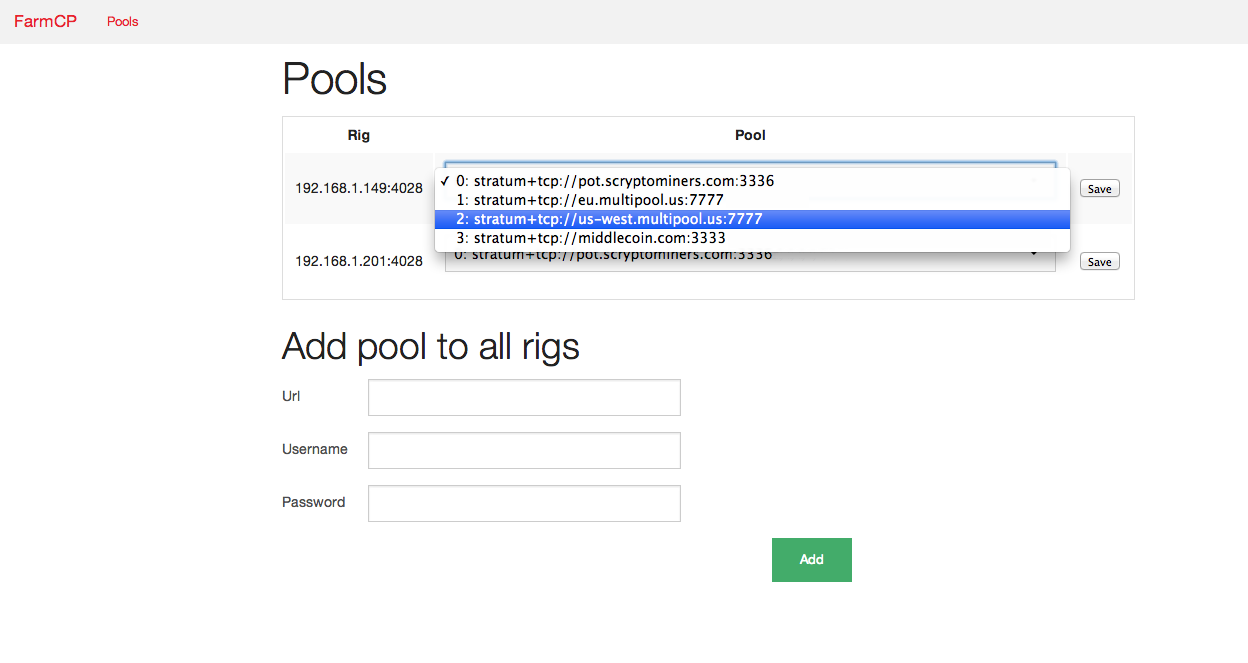Click the Url field label
1248x663 pixels.
pos(291,396)
